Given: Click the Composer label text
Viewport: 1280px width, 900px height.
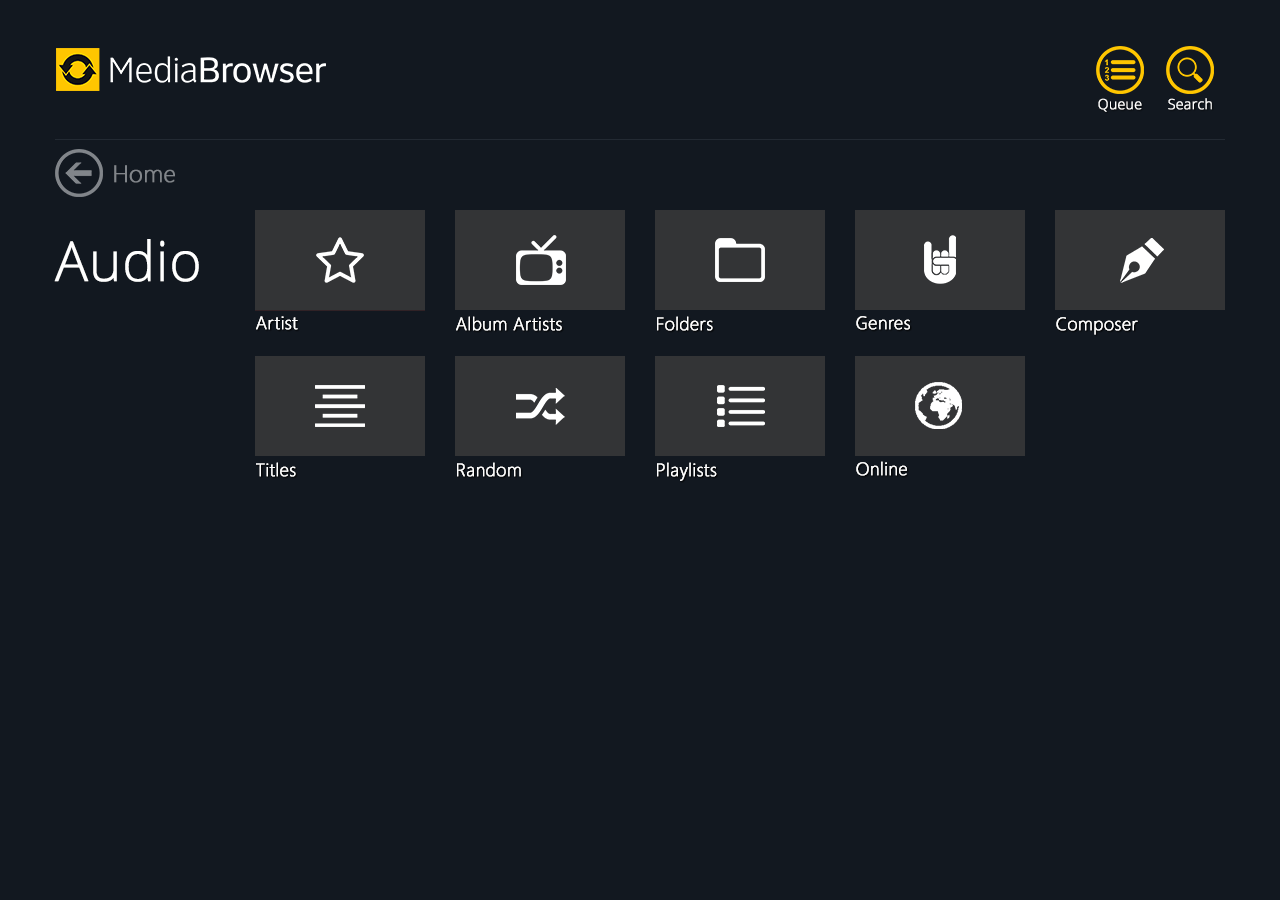Looking at the screenshot, I should point(1097,325).
